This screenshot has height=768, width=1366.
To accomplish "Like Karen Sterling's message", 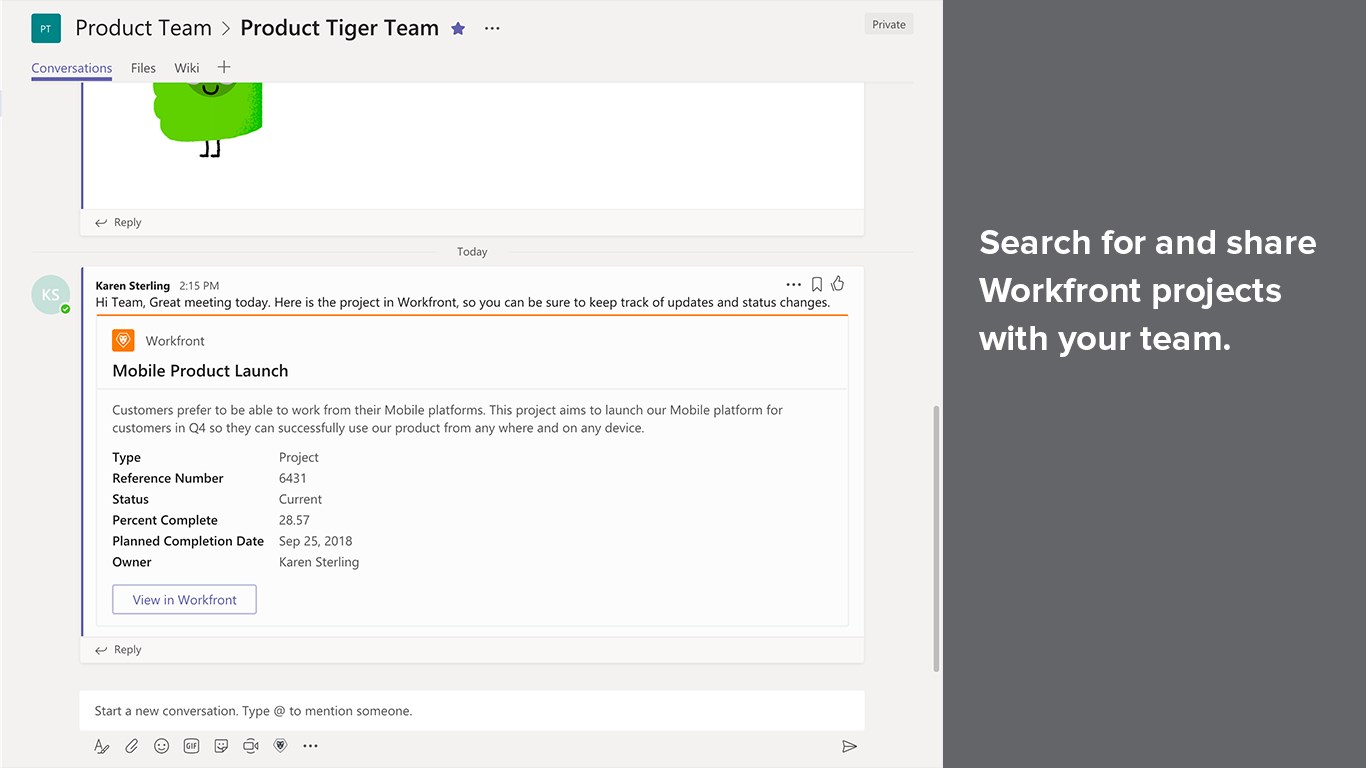I will (x=838, y=283).
